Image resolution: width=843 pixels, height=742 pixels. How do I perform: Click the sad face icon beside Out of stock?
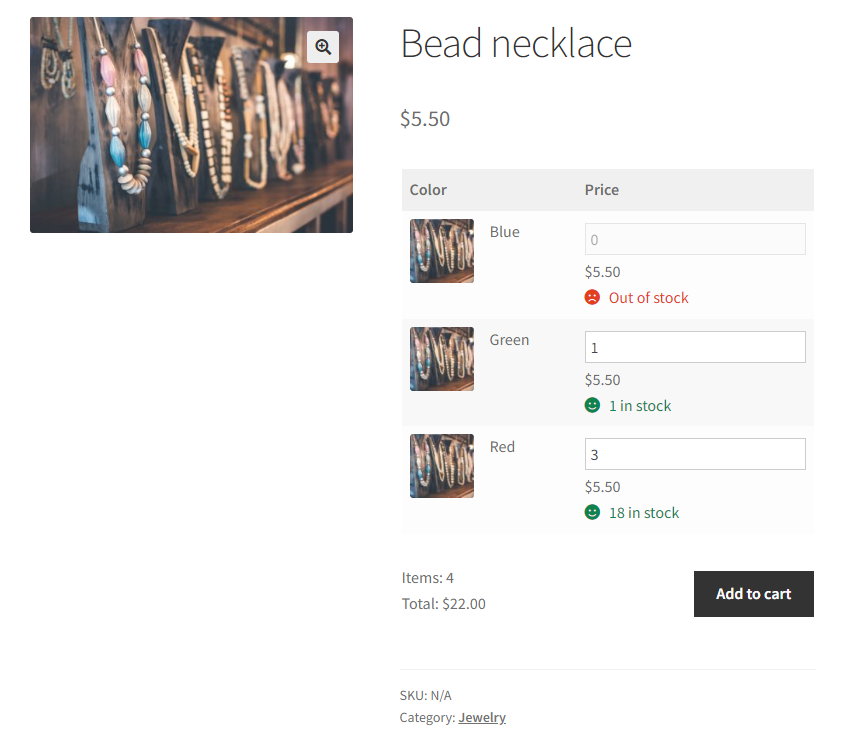point(592,297)
